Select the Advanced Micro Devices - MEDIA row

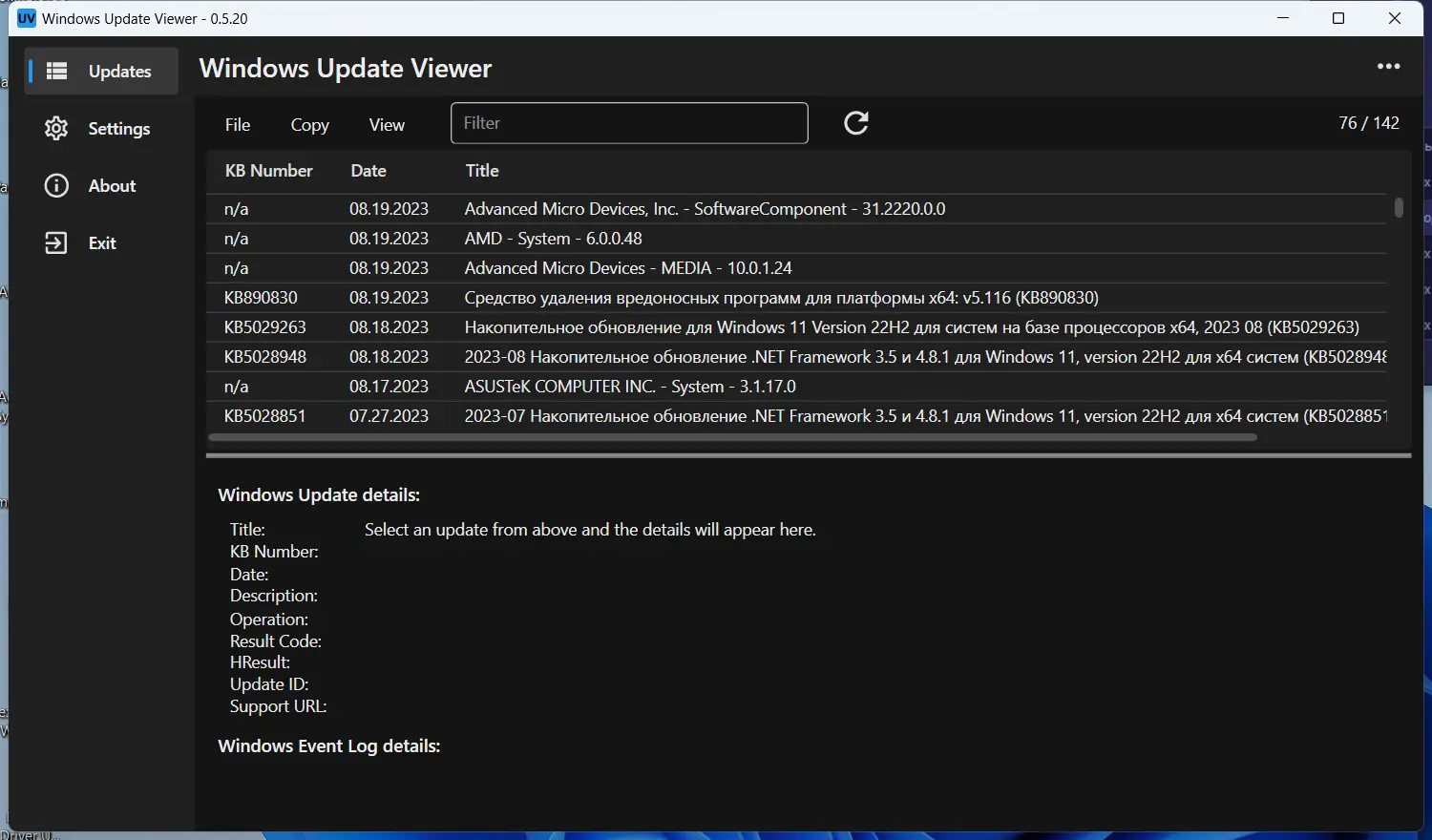[796, 268]
